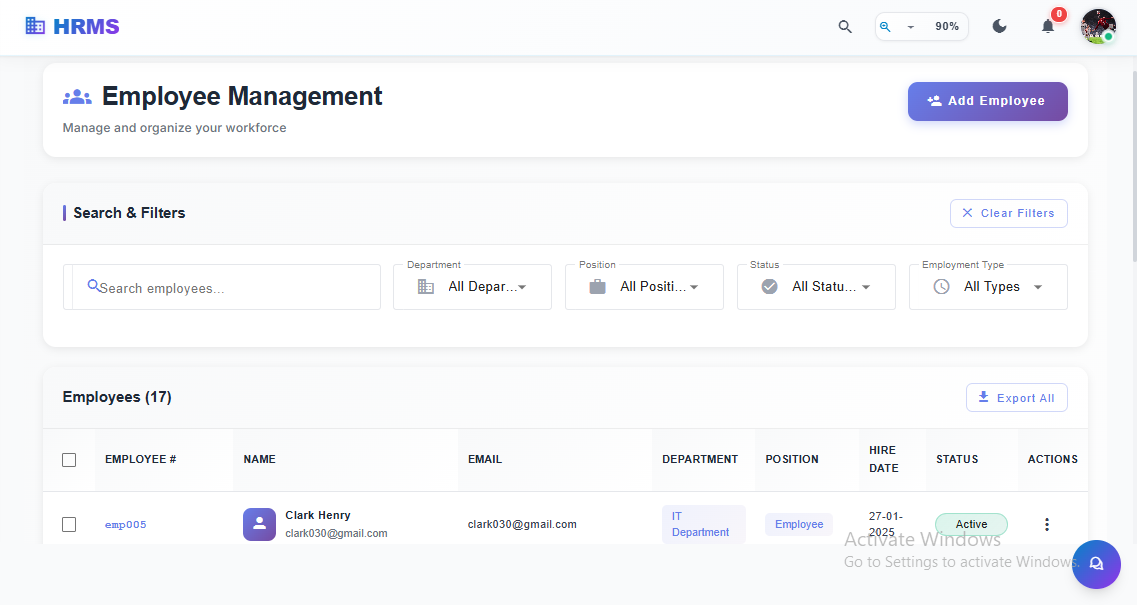
Task: Click the email cell clark030@gmail.com
Action: [x=522, y=524]
